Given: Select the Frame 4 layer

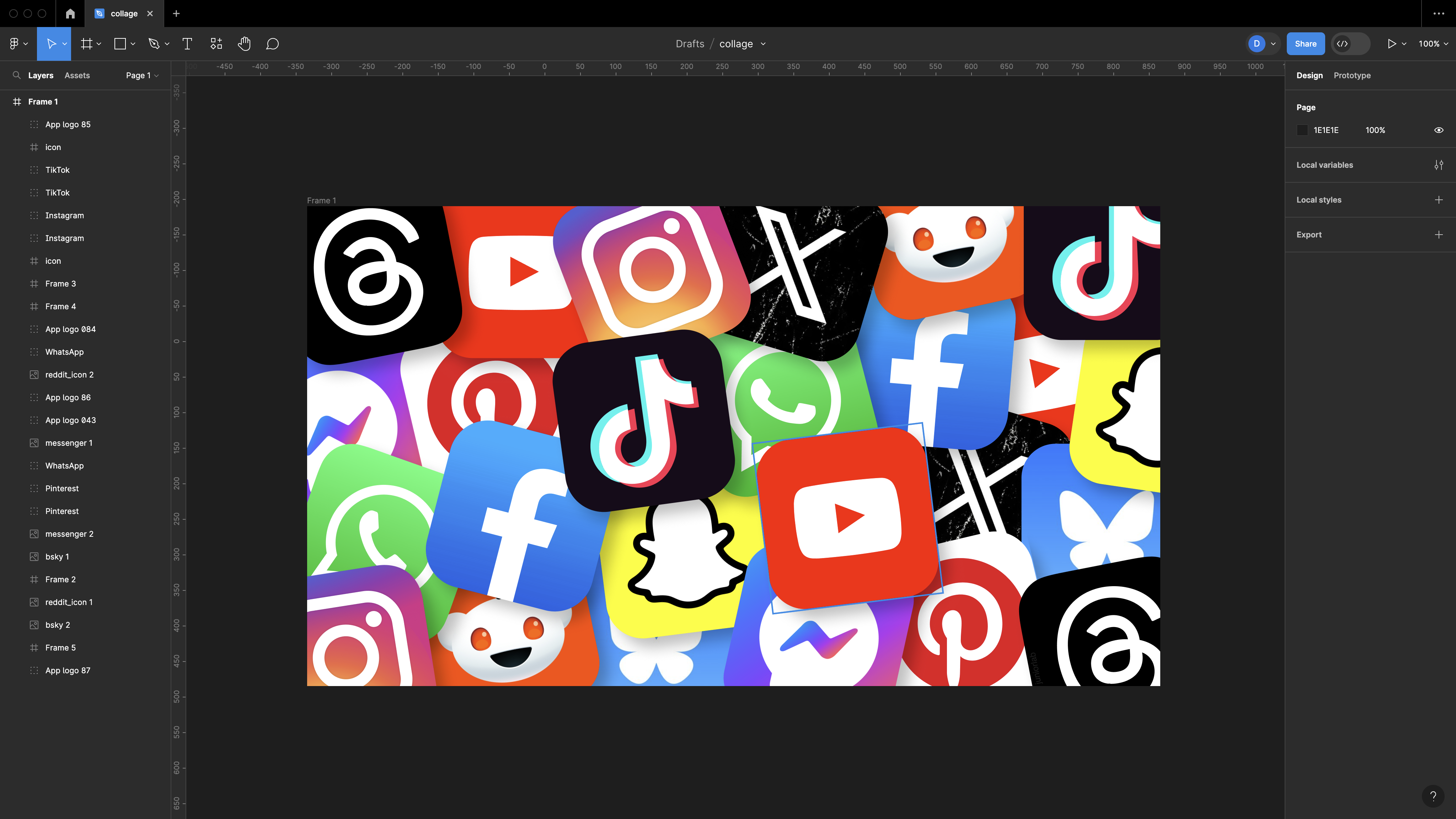Looking at the screenshot, I should point(85,306).
